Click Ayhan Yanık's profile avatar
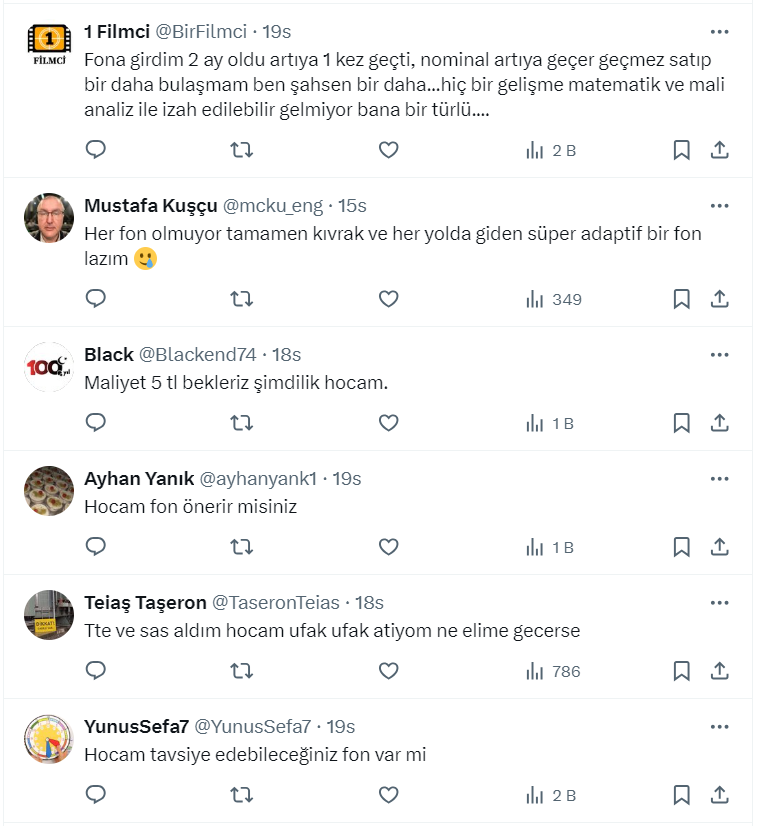 [x=49, y=491]
